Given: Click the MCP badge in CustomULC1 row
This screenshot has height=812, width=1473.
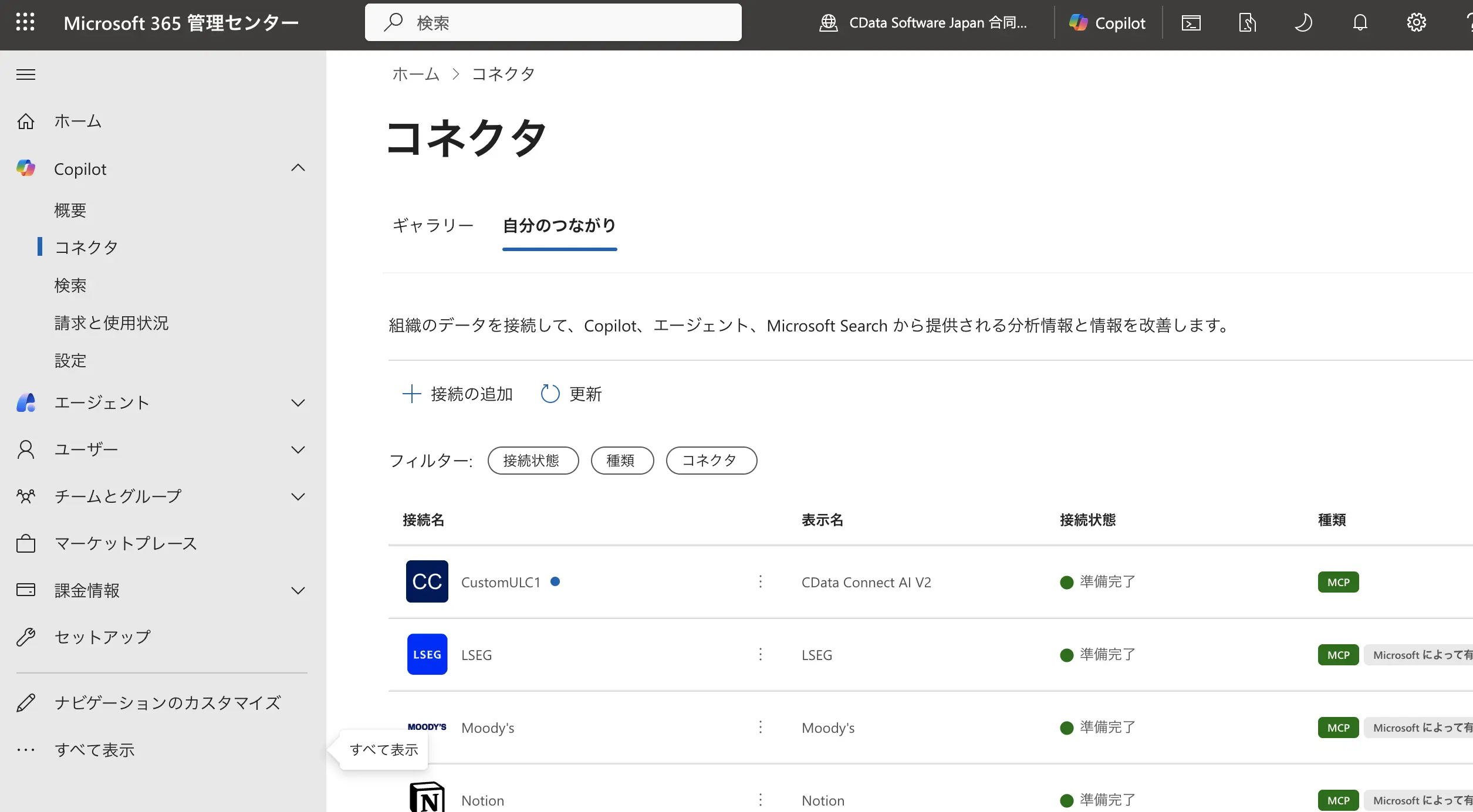Looking at the screenshot, I should tap(1339, 582).
